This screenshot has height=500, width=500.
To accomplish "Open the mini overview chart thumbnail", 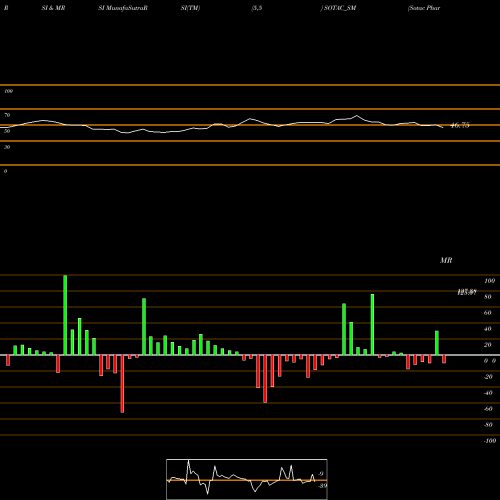I will coord(247,479).
